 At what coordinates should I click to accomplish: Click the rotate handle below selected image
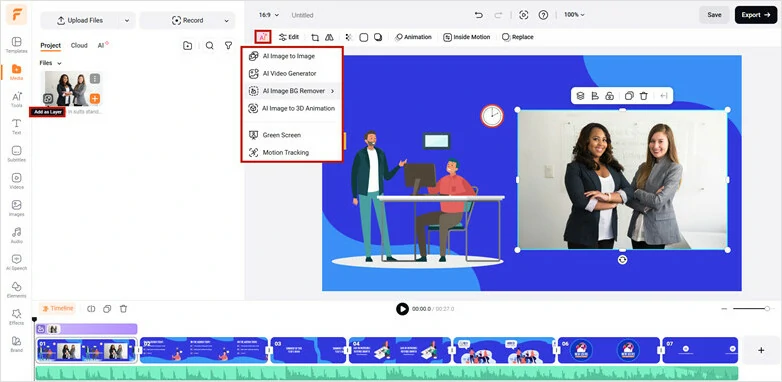tap(622, 259)
